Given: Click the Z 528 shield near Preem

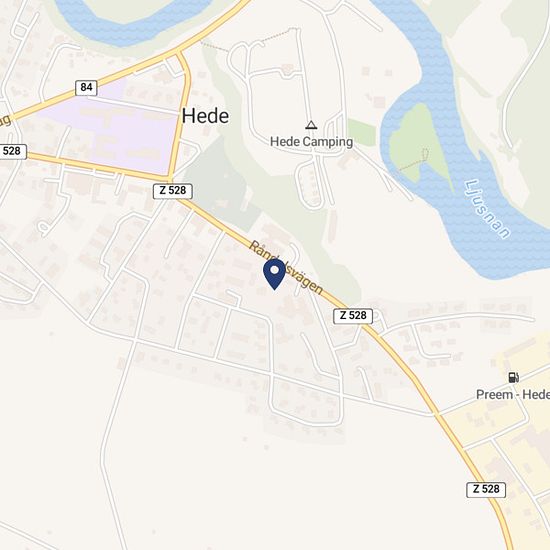Looking at the screenshot, I should pyautogui.click(x=486, y=489).
